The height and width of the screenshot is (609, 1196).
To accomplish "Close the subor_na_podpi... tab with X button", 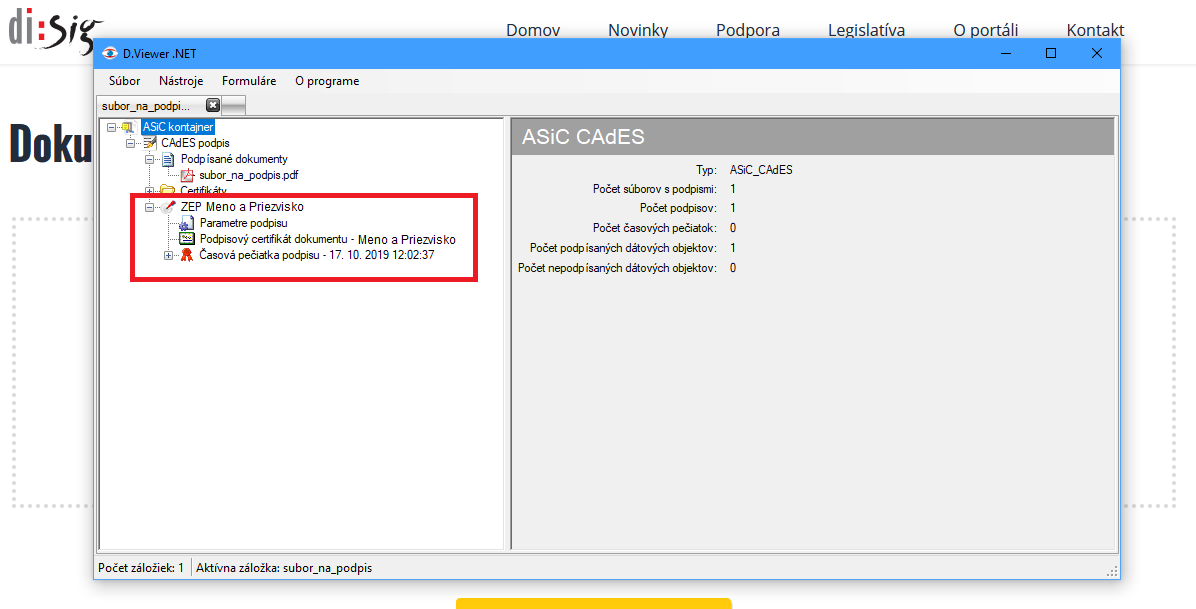I will pos(213,105).
